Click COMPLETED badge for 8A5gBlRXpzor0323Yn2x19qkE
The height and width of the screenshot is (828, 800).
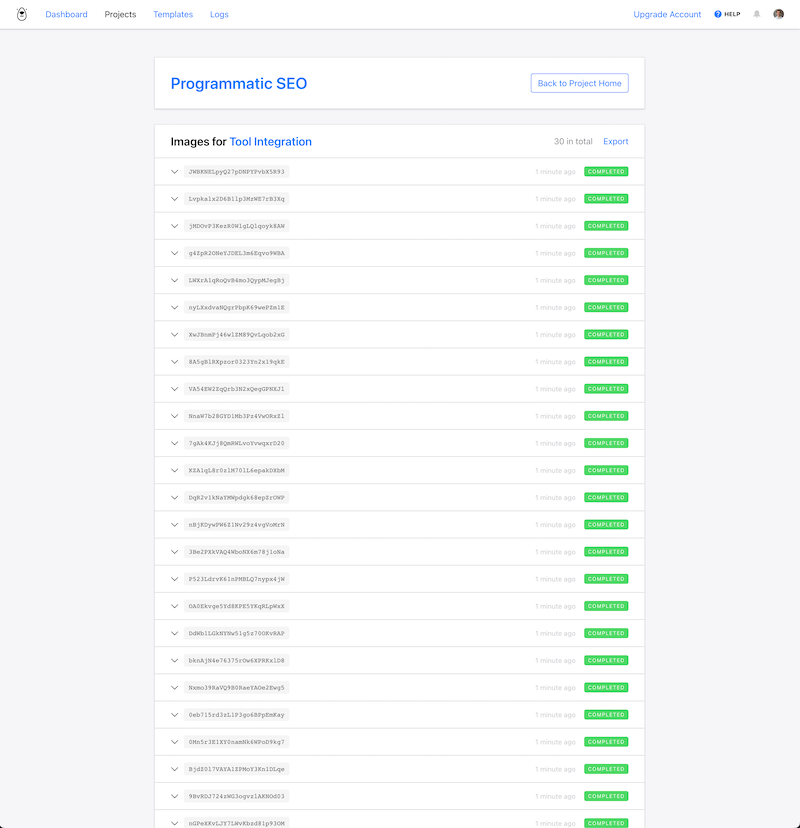click(x=606, y=362)
